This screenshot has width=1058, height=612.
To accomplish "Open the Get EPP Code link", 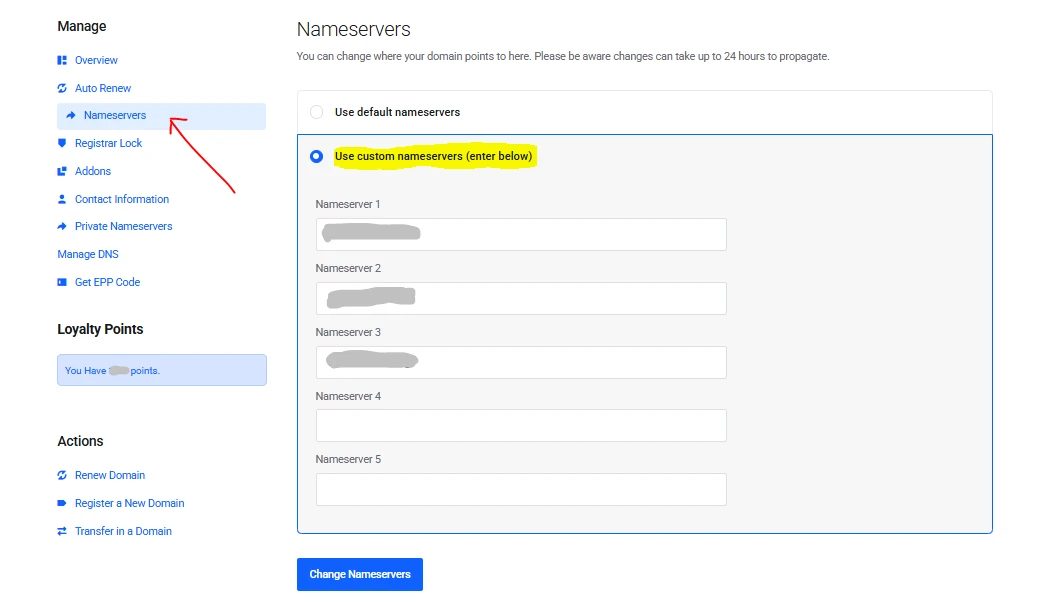I will point(107,282).
